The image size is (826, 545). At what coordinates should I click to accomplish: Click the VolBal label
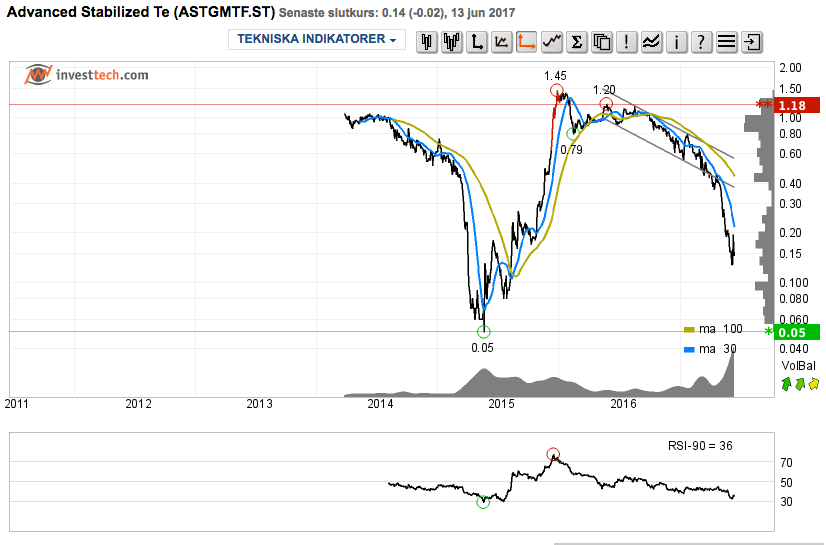pyautogui.click(x=799, y=366)
